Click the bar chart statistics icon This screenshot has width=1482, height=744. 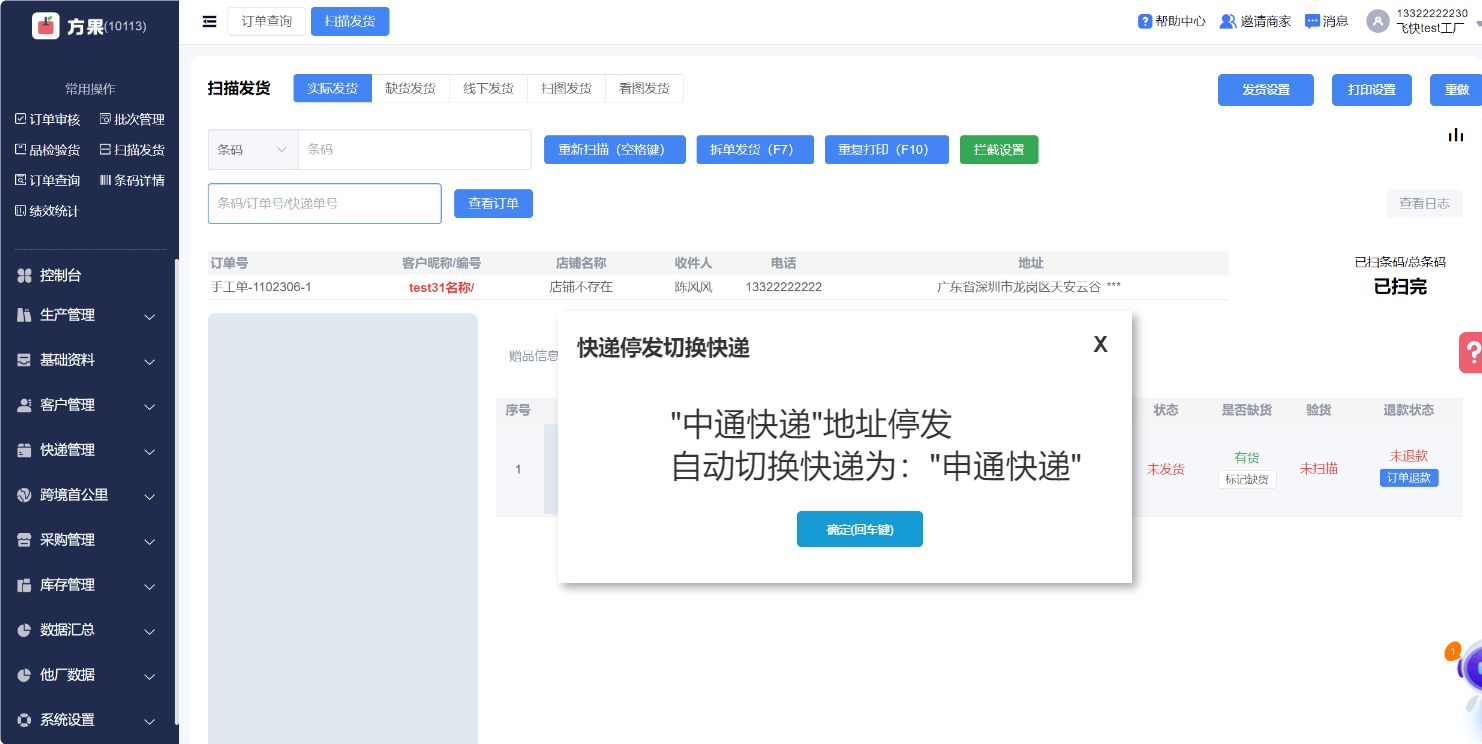[x=1456, y=135]
